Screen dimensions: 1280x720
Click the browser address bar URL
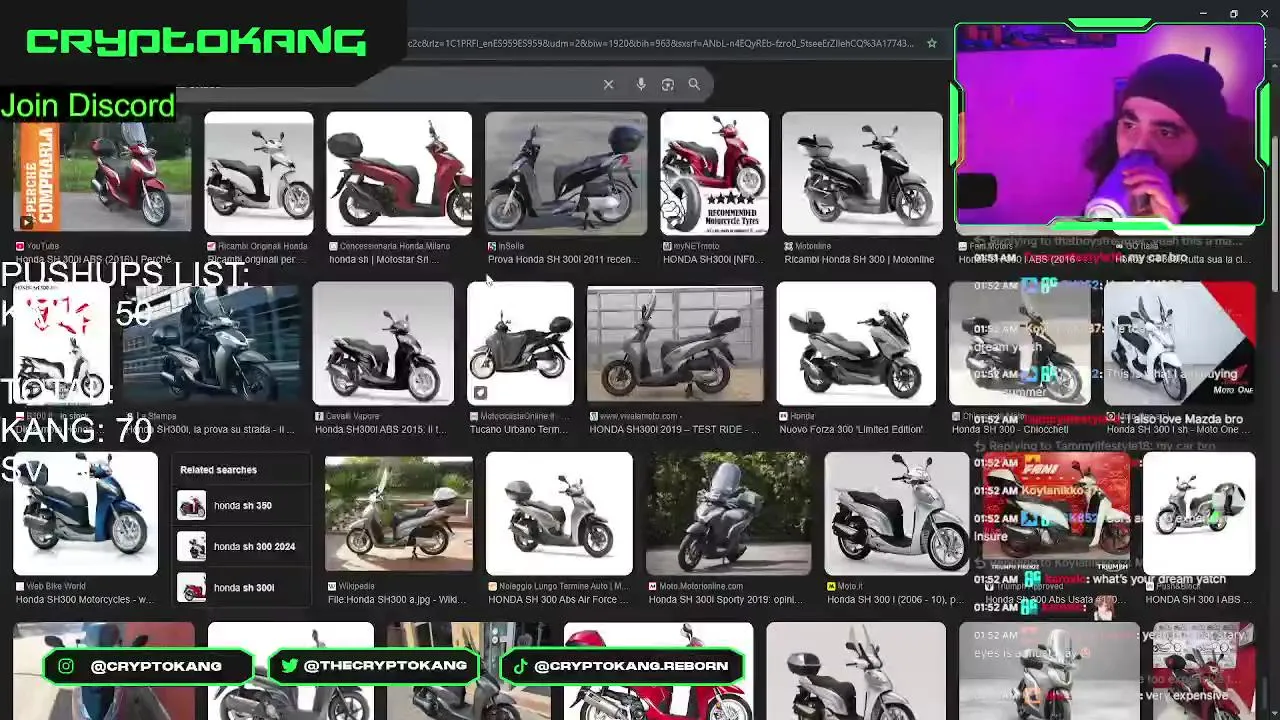click(660, 43)
